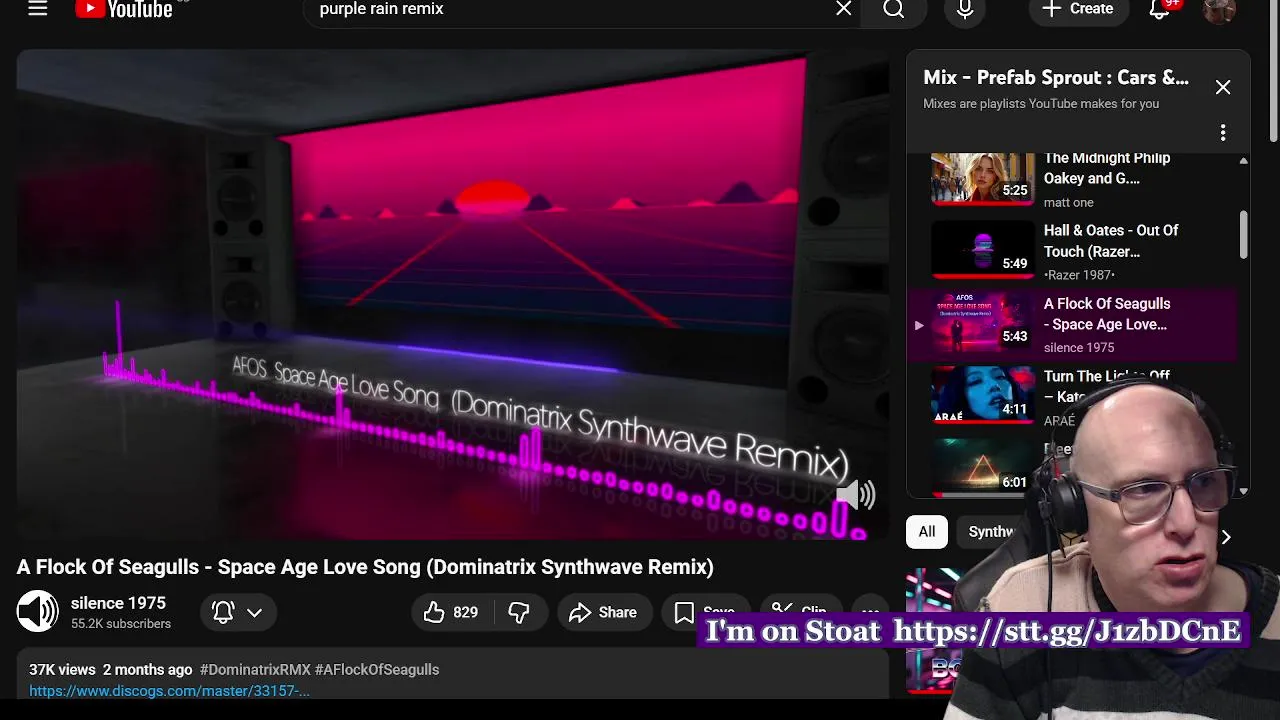
Task: Play the ARAÉ 4:11 video thumbnail
Action: [x=983, y=395]
